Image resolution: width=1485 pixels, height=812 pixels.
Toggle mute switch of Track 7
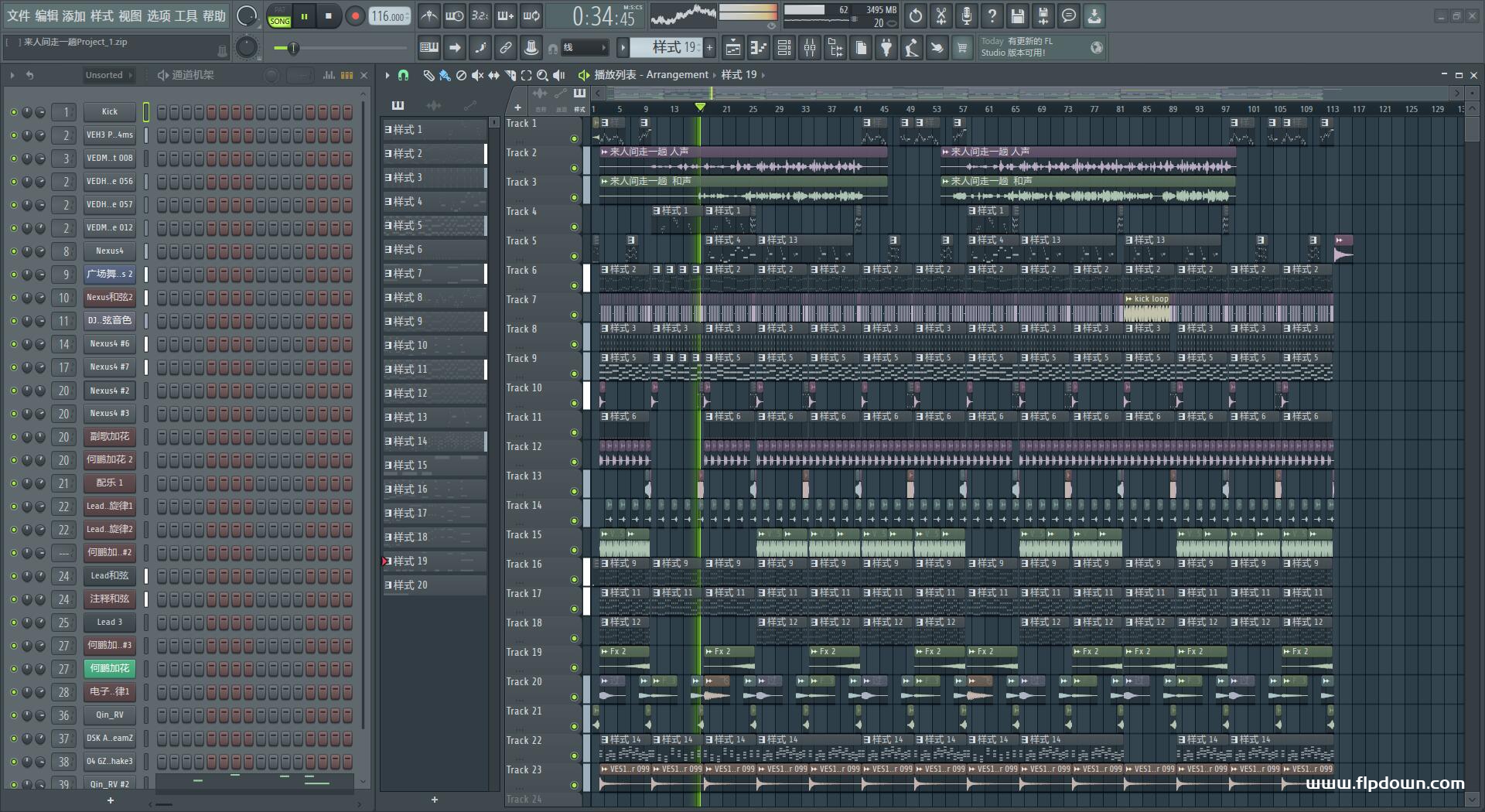[574, 315]
